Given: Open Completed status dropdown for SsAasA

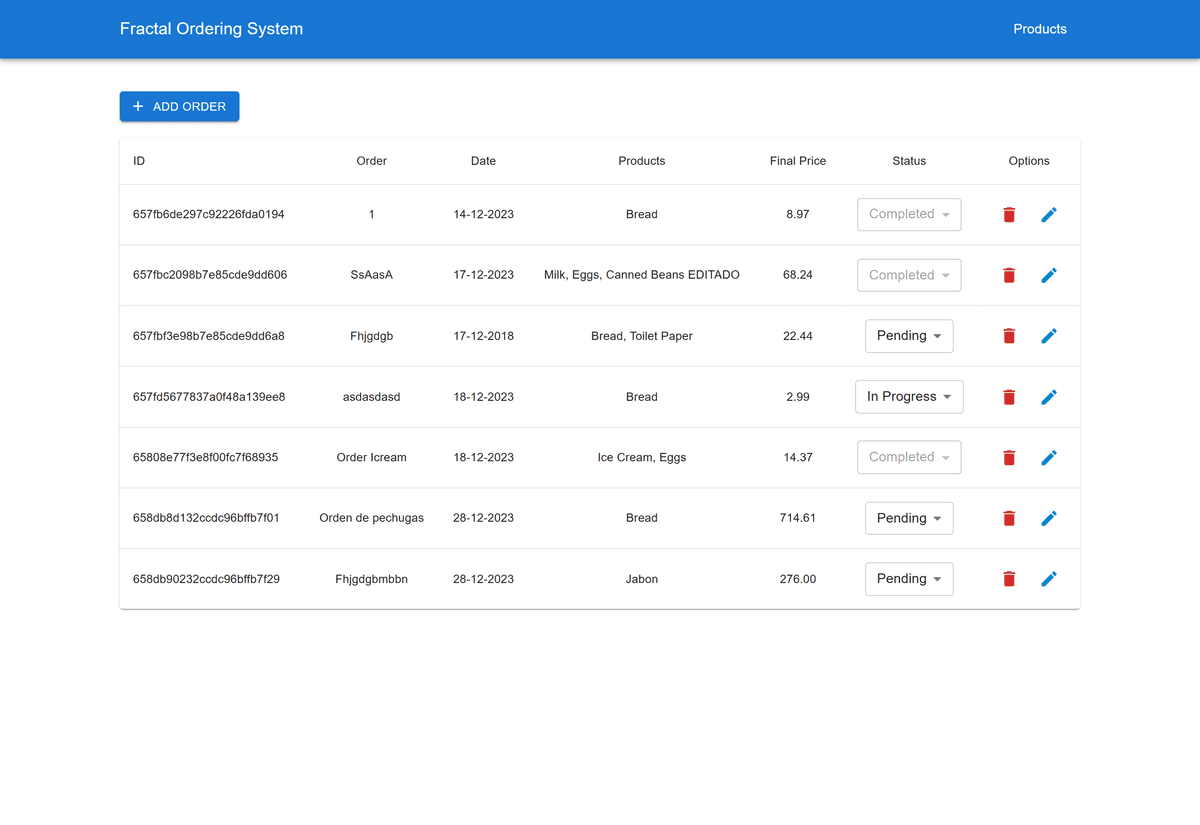Looking at the screenshot, I should pyautogui.click(x=909, y=275).
